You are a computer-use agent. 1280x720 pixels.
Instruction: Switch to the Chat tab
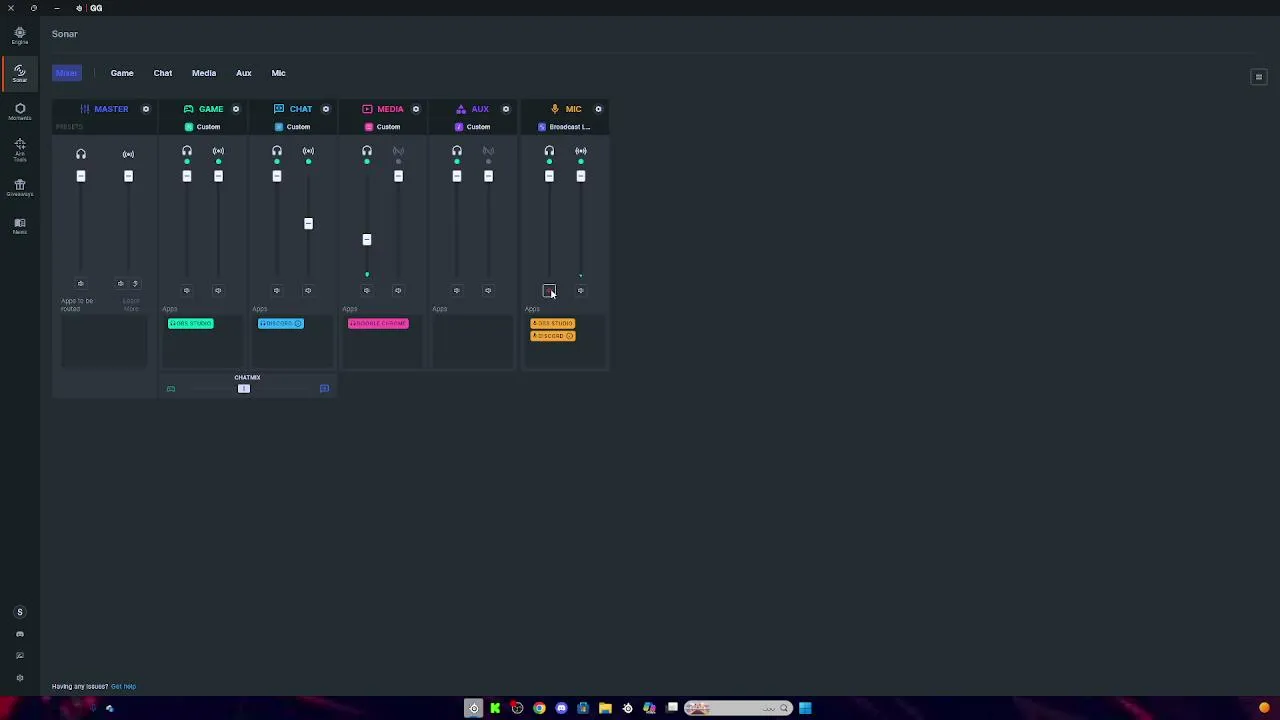coord(163,73)
